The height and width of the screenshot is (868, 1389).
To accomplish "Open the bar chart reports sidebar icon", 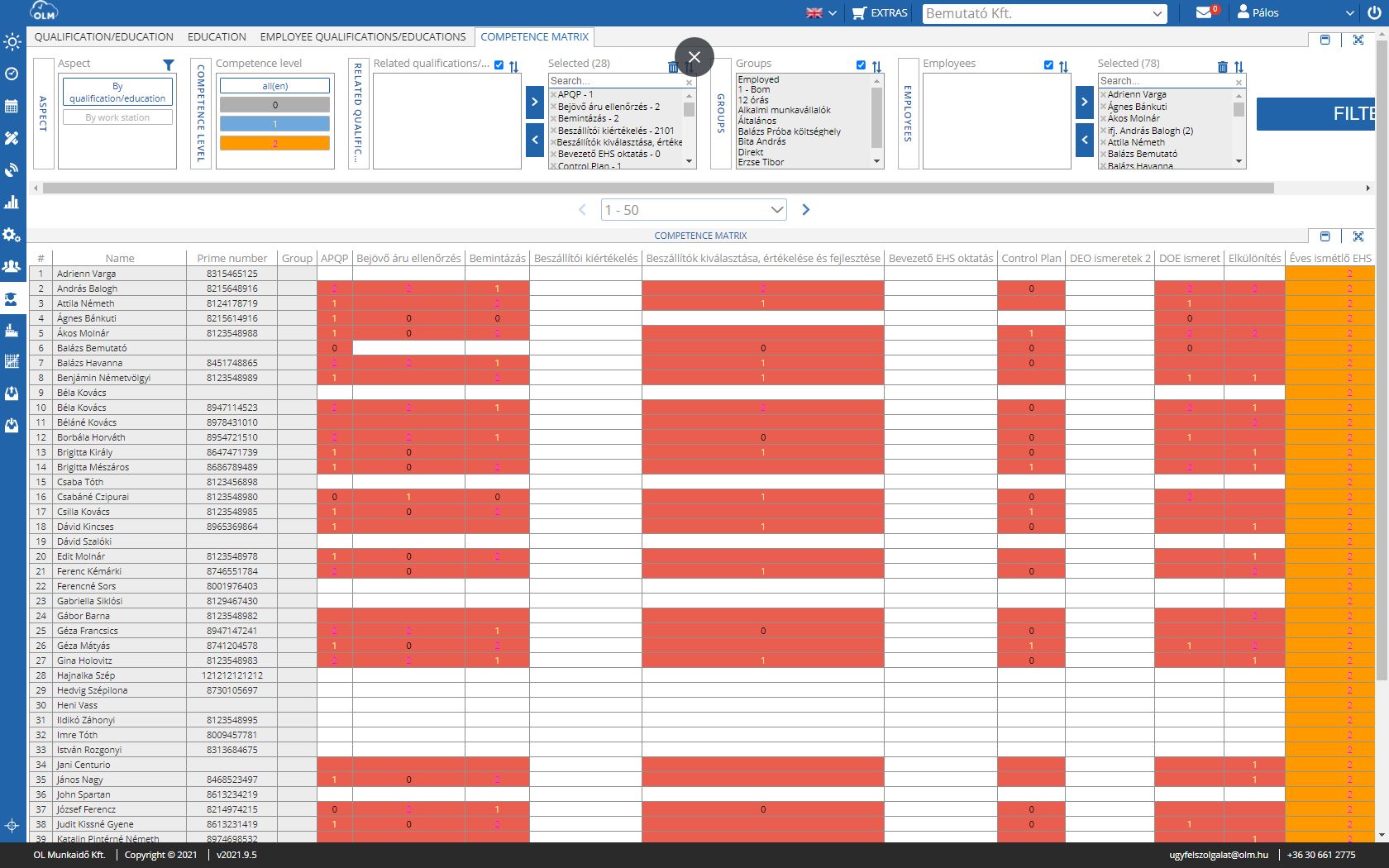I will pos(12,203).
